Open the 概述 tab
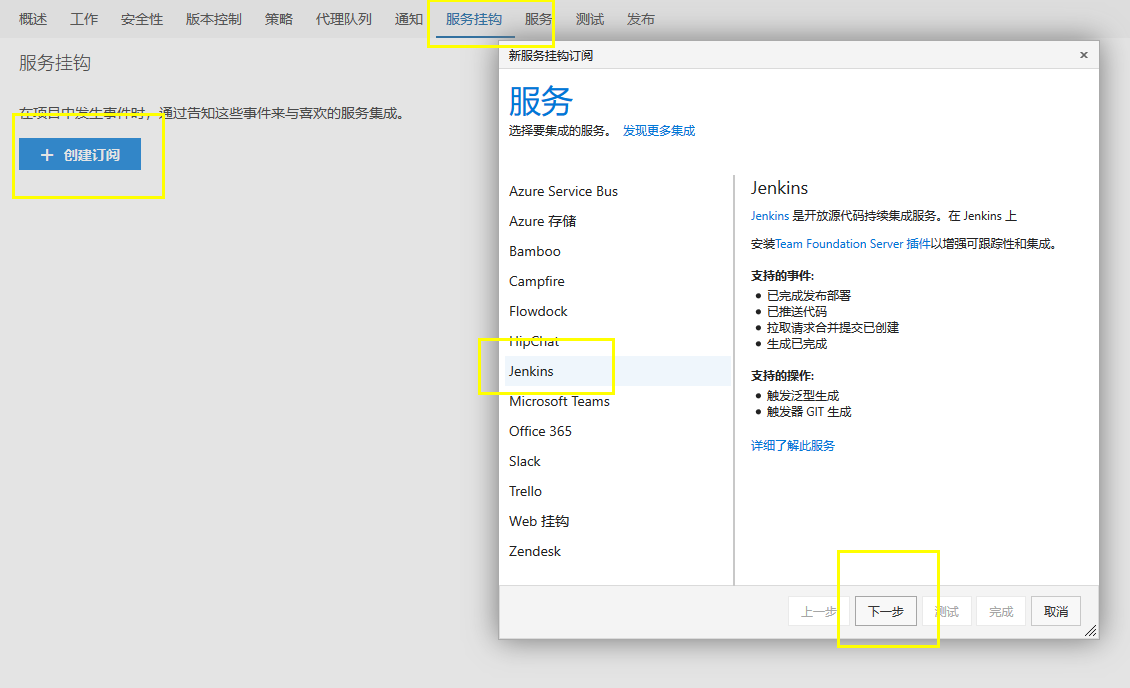The width and height of the screenshot is (1130, 688). 33,19
